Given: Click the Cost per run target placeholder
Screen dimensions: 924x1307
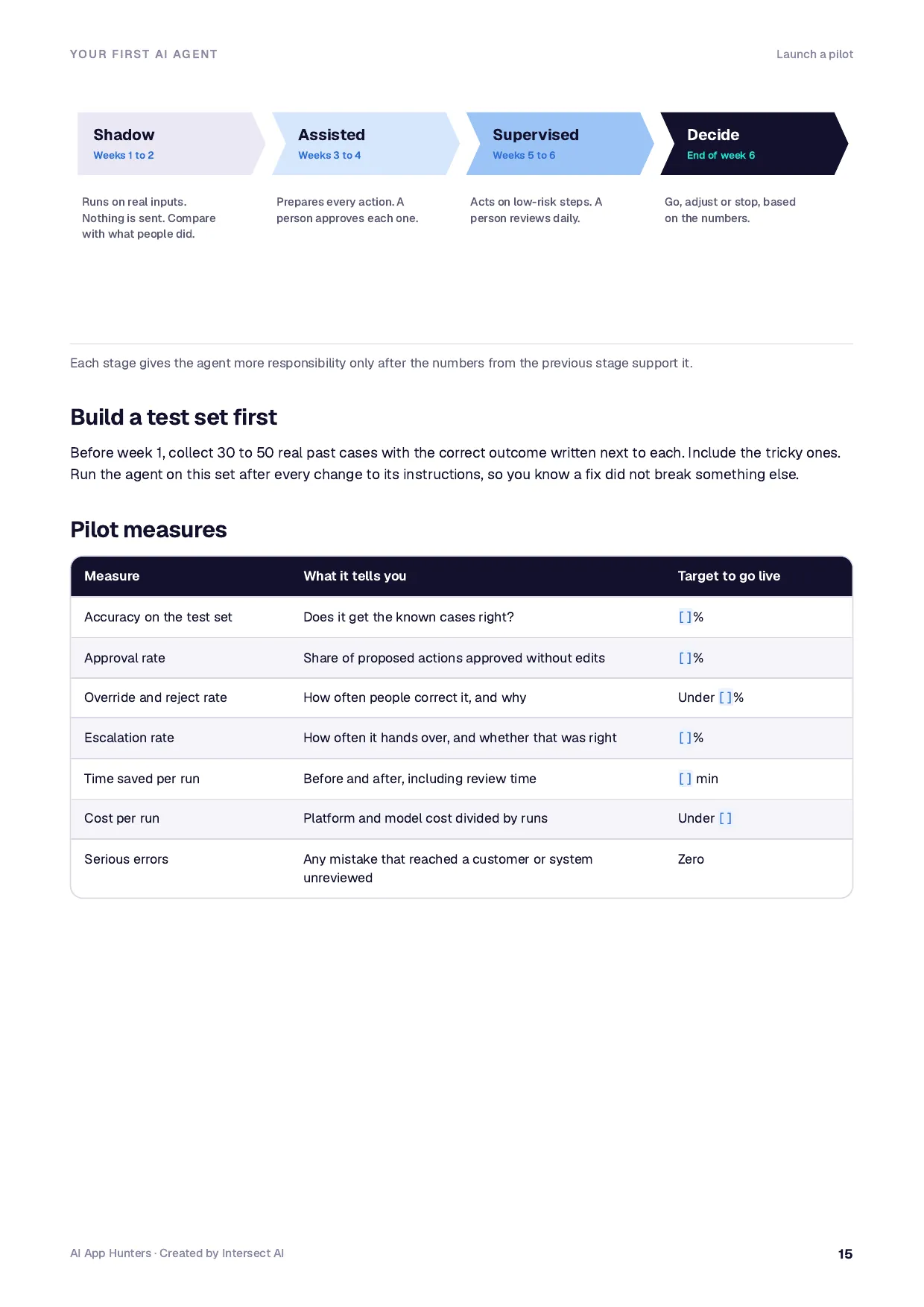Looking at the screenshot, I should click(725, 818).
